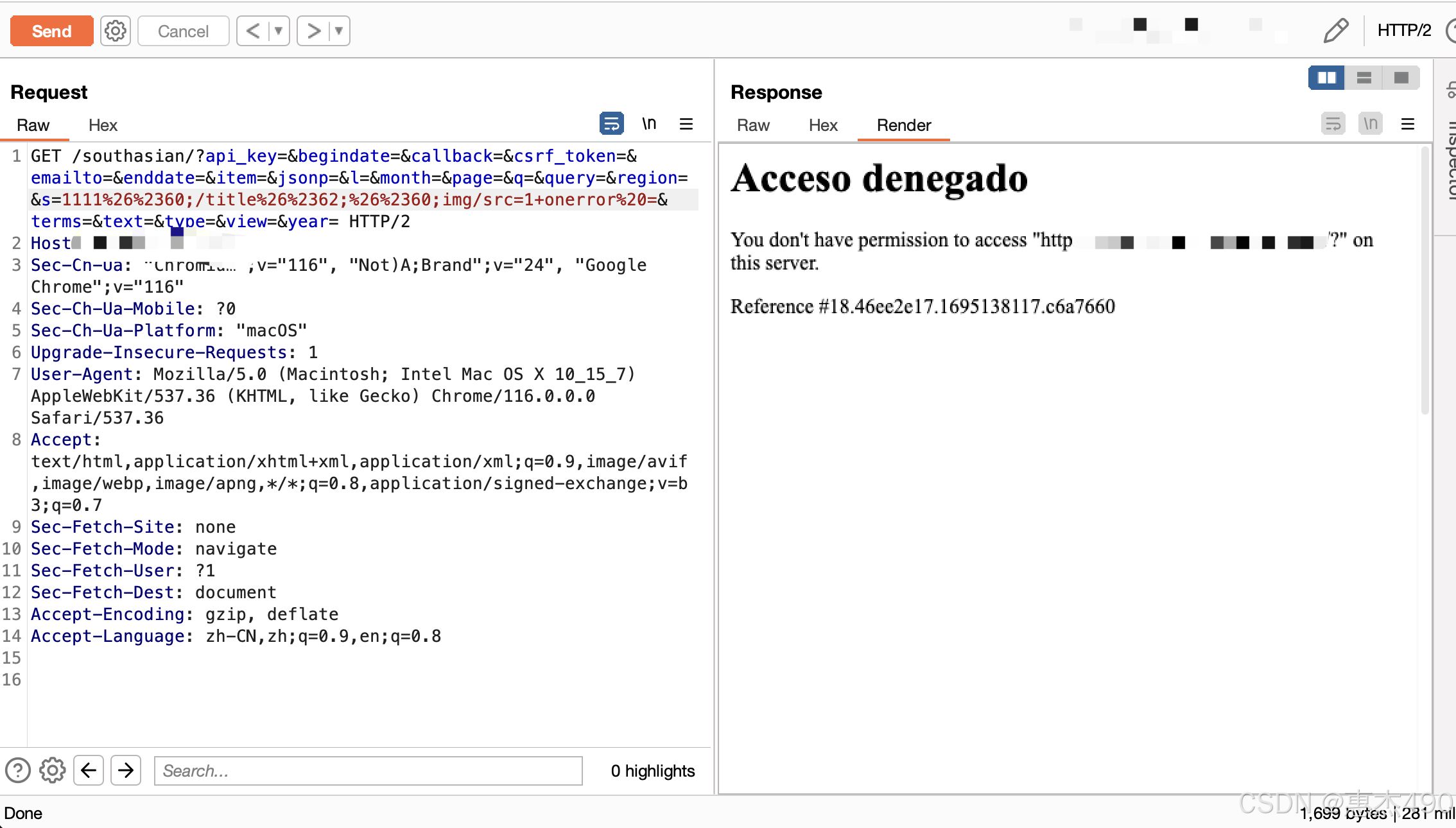The width and height of the screenshot is (1456, 828).
Task: Click the request Search input field
Action: (368, 770)
